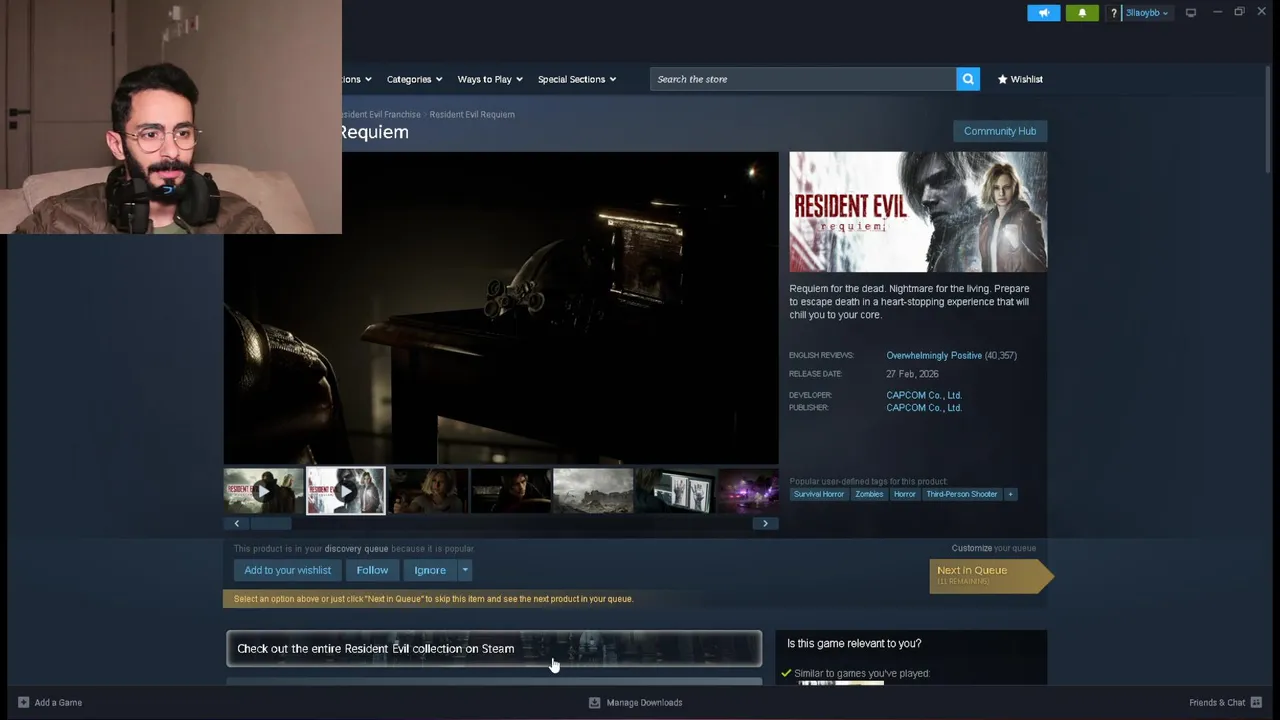
Task: Open the Resident Evil Franchise breadcrumb
Action: pos(381,114)
